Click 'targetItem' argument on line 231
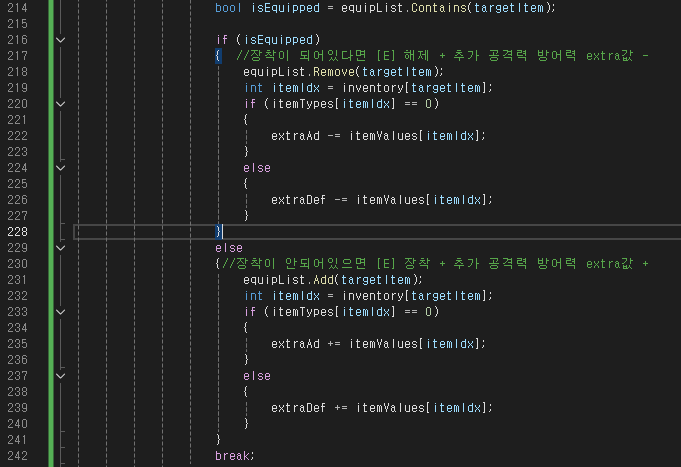The width and height of the screenshot is (681, 467). tap(376, 280)
